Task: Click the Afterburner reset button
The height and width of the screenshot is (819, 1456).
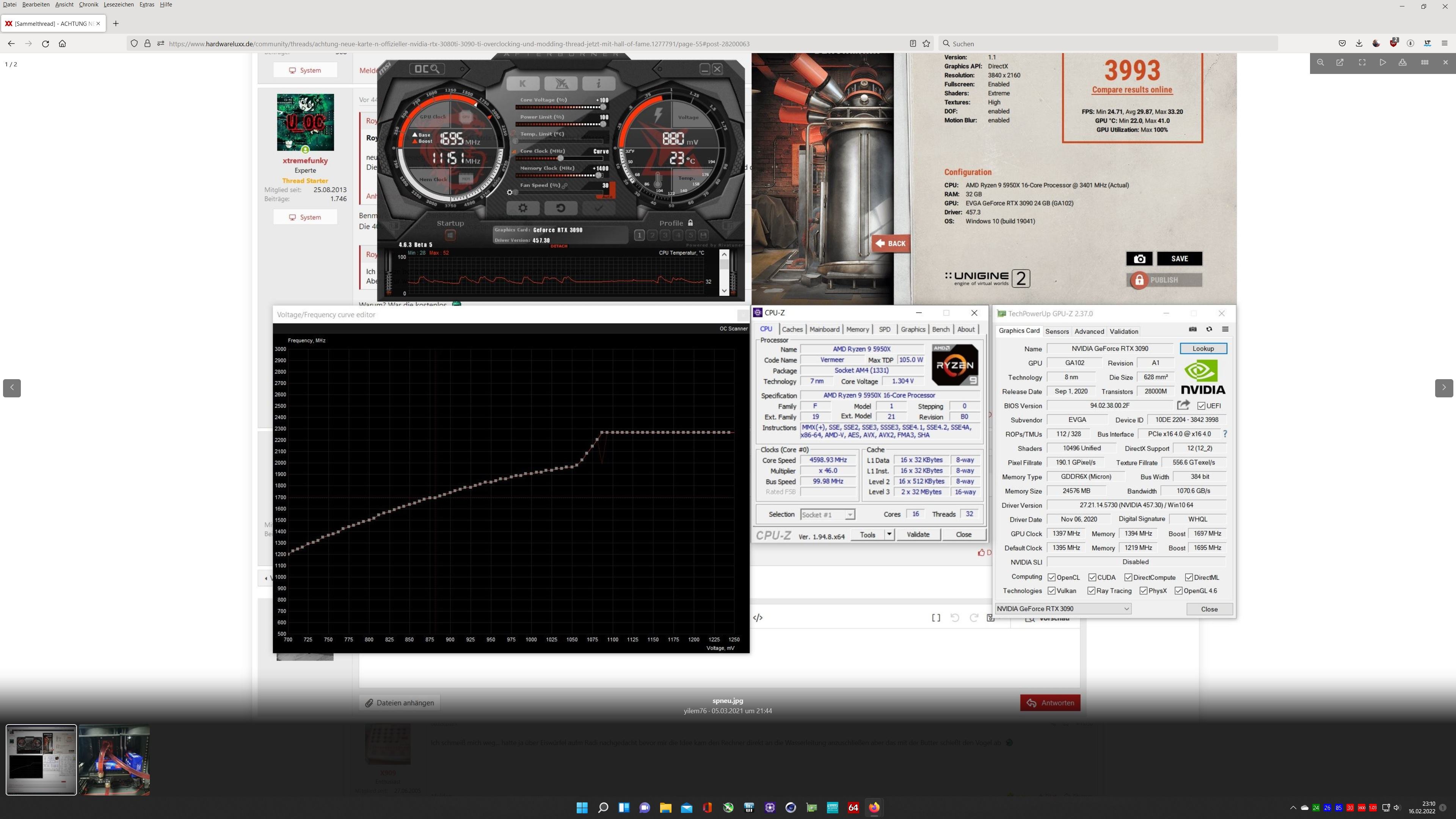Action: click(561, 208)
